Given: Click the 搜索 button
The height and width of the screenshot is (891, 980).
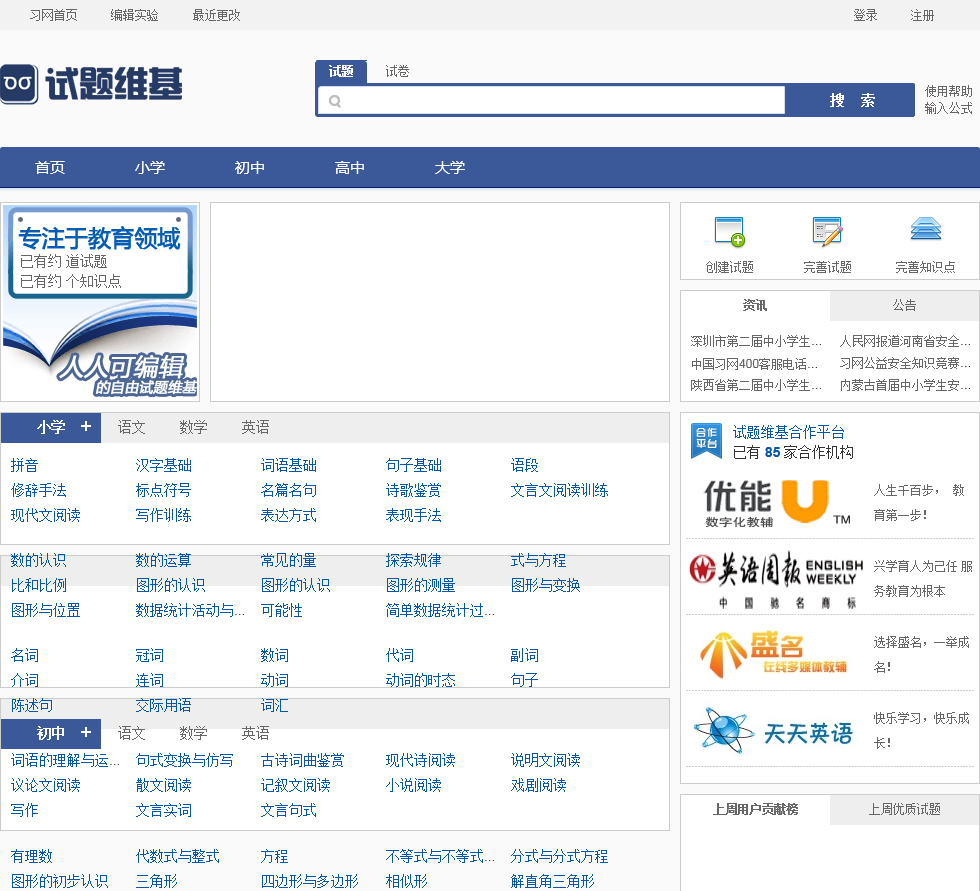Looking at the screenshot, I should point(851,101).
